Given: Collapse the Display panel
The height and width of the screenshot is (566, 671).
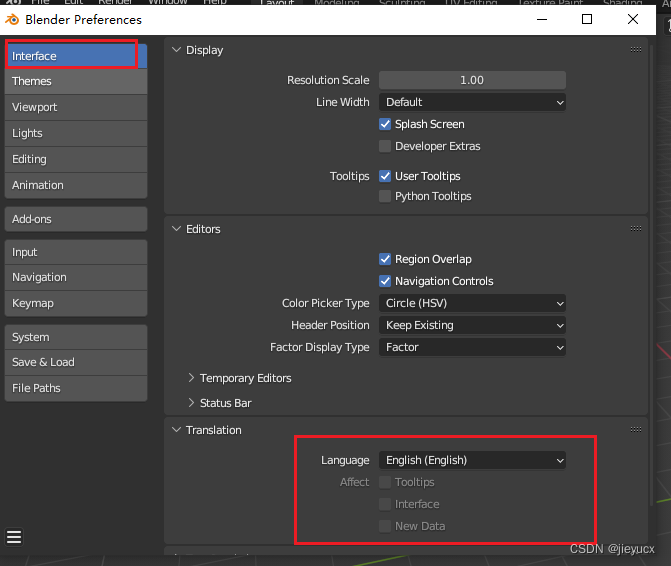Looking at the screenshot, I should (176, 50).
